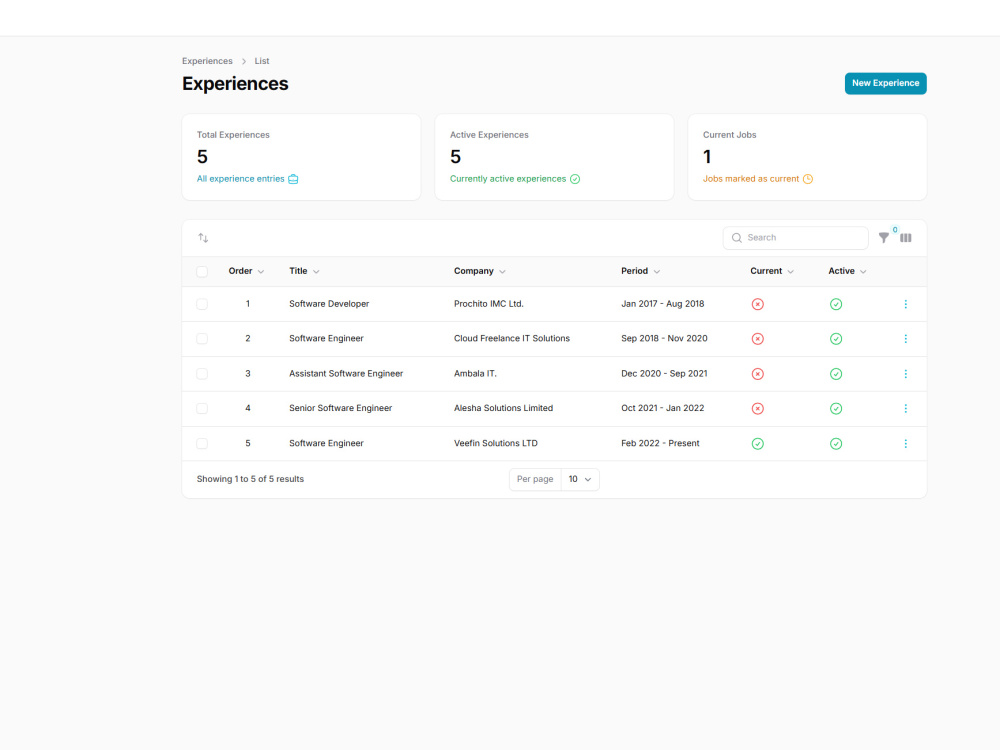Tick the select-all checkbox in table header
The width and height of the screenshot is (1000, 750).
(202, 272)
